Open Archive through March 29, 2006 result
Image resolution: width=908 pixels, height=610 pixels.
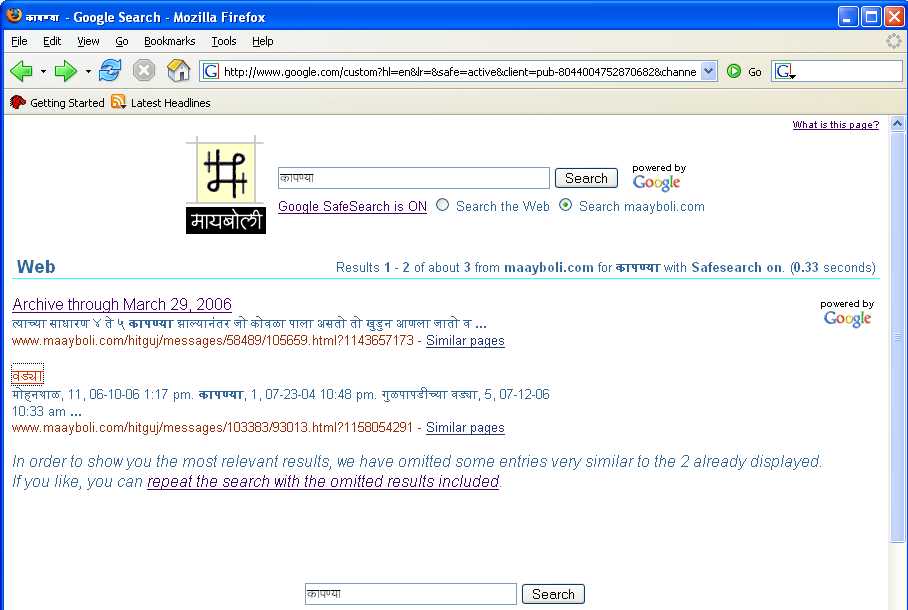[122, 304]
